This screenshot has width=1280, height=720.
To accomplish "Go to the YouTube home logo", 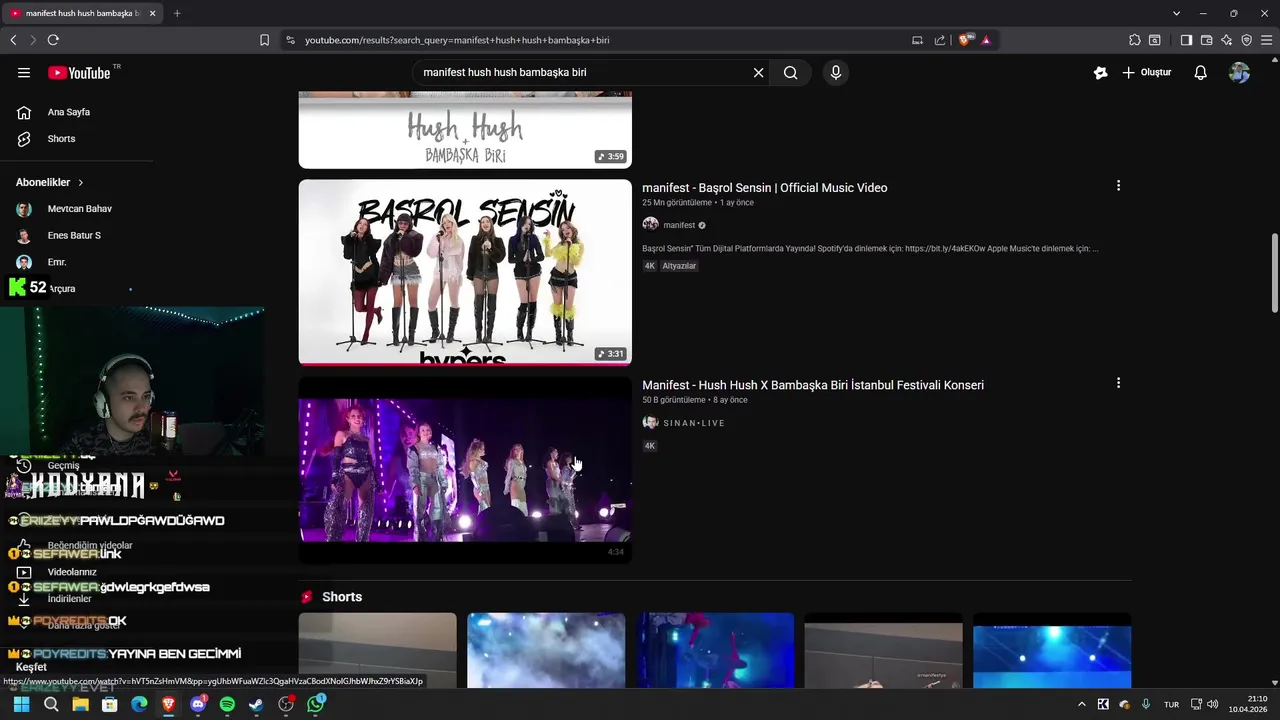I will pyautogui.click(x=79, y=72).
